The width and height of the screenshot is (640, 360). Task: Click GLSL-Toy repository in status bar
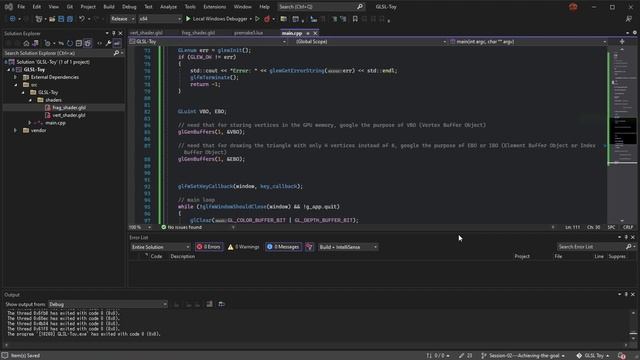coord(593,356)
